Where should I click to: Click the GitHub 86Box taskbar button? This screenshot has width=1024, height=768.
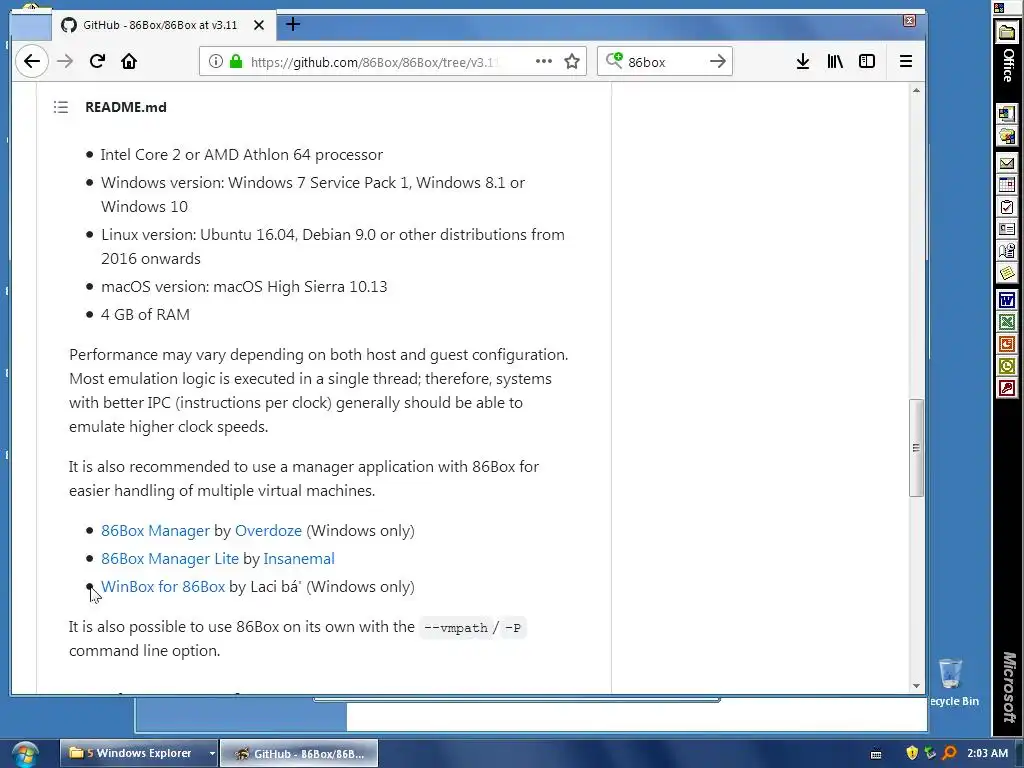[298, 754]
